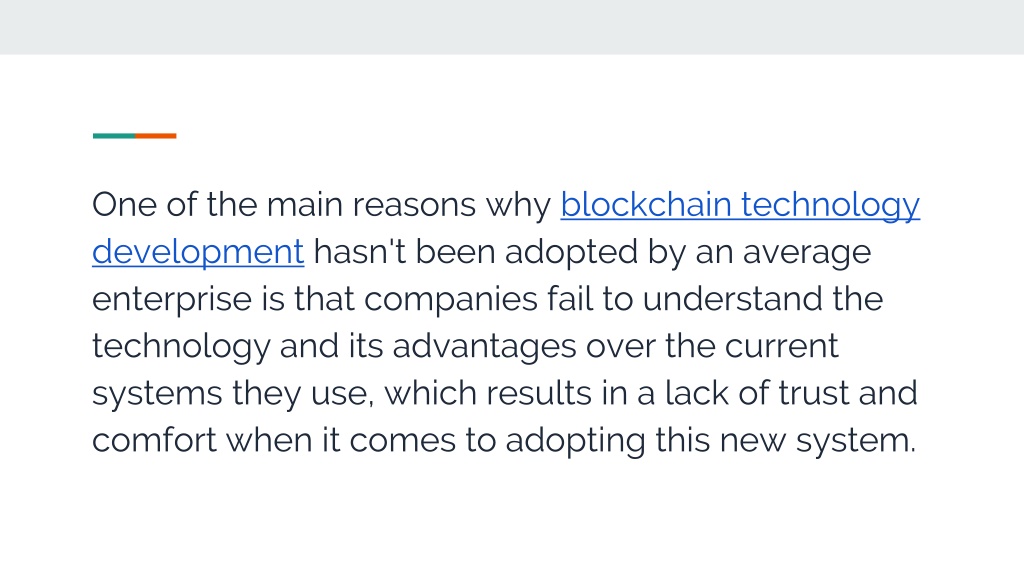The width and height of the screenshot is (1024, 576).
Task: Click the underlined 'development' link text
Action: click(x=198, y=252)
